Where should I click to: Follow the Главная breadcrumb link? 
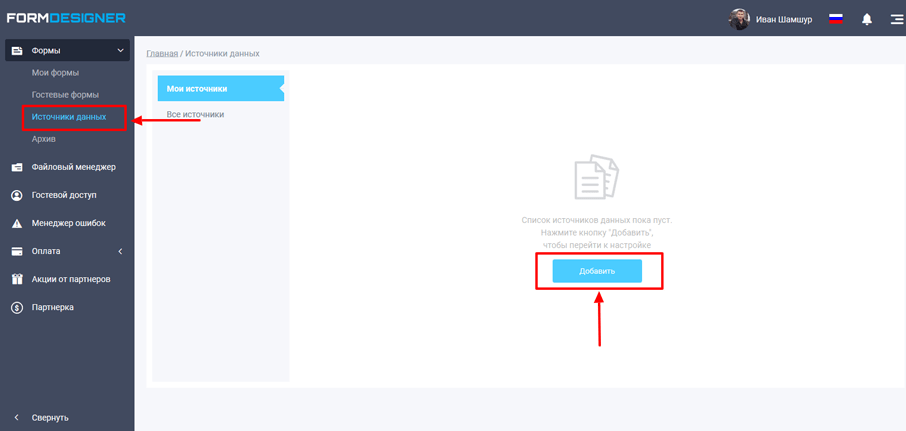click(162, 53)
